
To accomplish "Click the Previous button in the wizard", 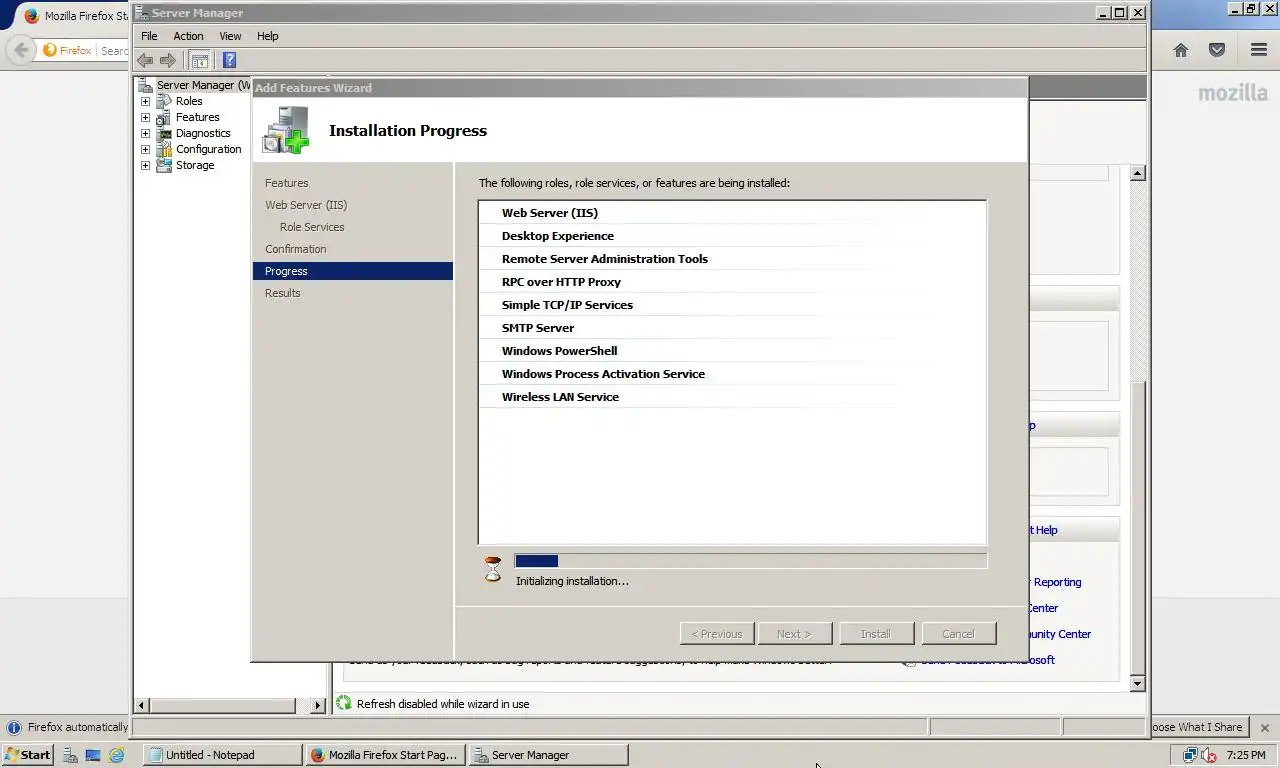I will point(718,634).
